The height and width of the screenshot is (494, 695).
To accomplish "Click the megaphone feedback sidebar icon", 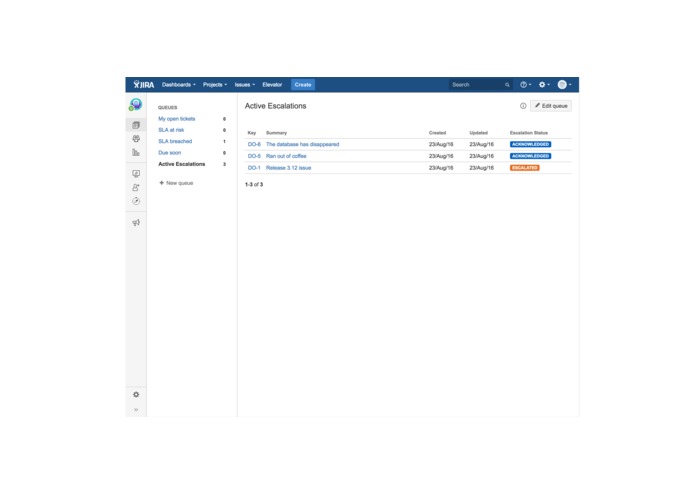I will click(x=136, y=222).
